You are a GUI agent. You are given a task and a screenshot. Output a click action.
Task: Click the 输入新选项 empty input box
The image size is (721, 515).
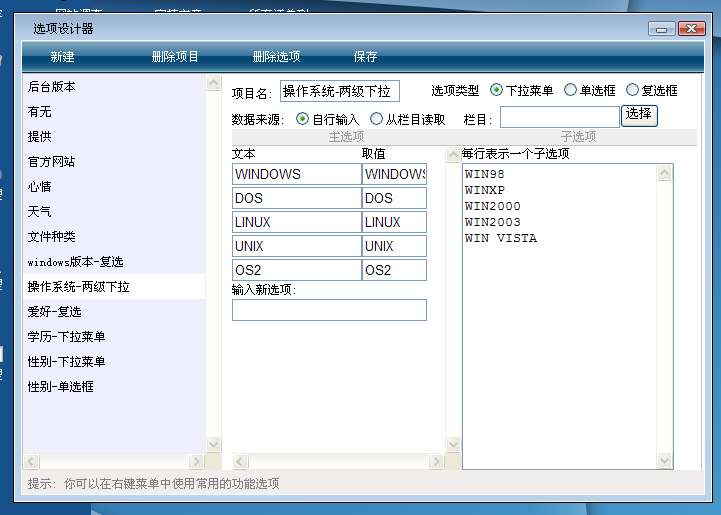click(329, 310)
